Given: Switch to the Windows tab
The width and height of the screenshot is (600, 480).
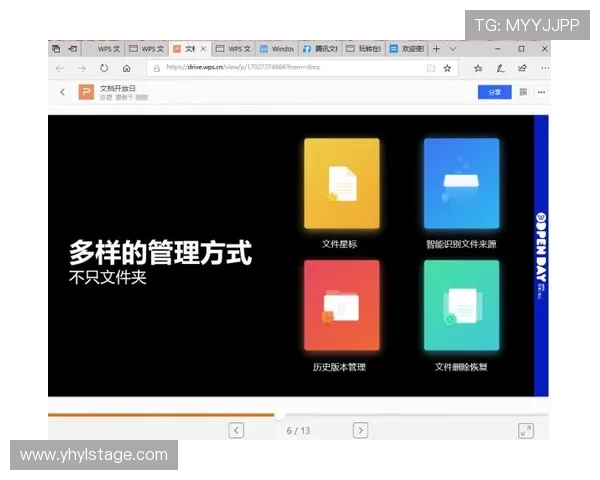Looking at the screenshot, I should [x=277, y=49].
